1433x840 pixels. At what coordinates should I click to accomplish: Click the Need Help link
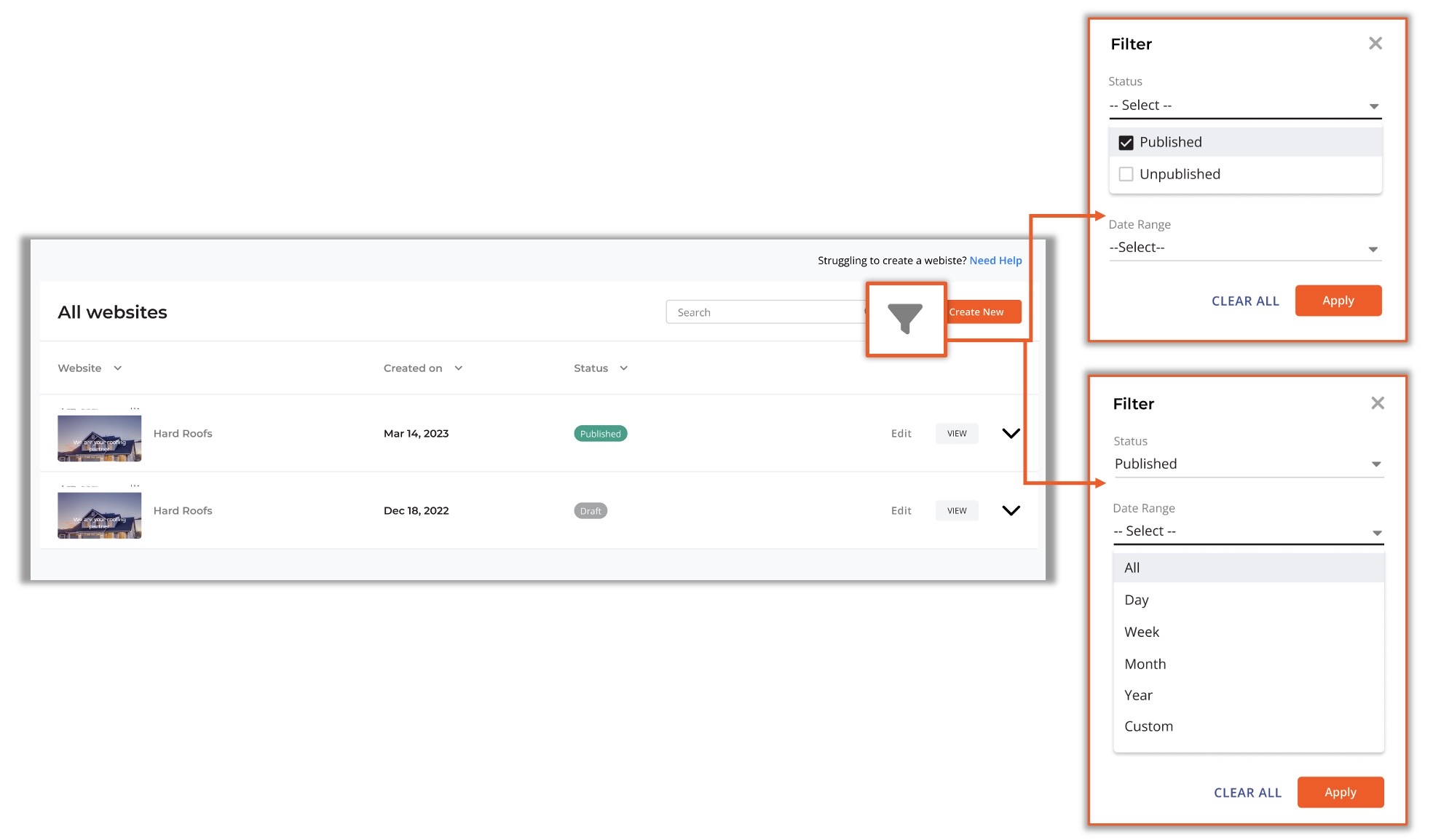click(995, 261)
